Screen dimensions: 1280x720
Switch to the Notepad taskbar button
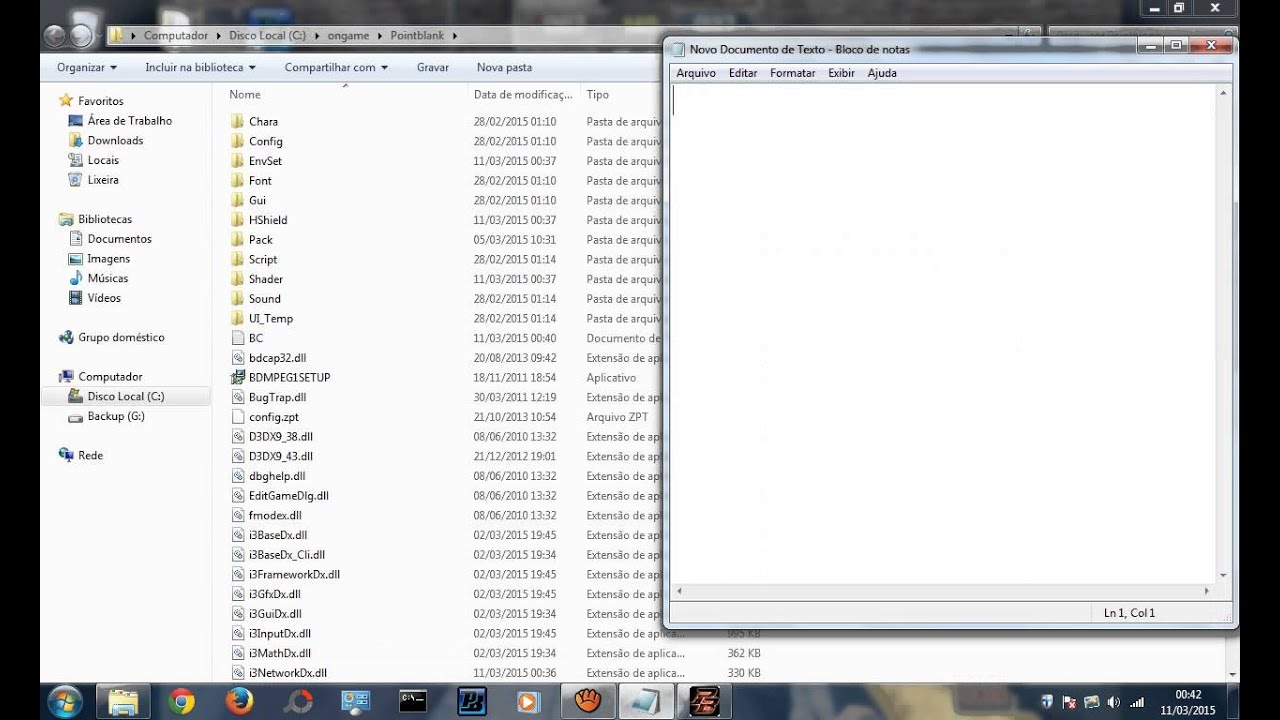[645, 702]
